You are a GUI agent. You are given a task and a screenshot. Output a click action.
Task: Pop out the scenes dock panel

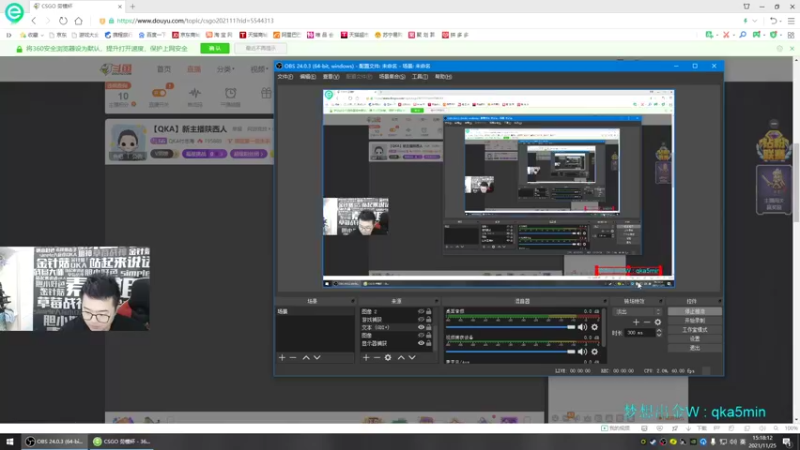coord(352,301)
